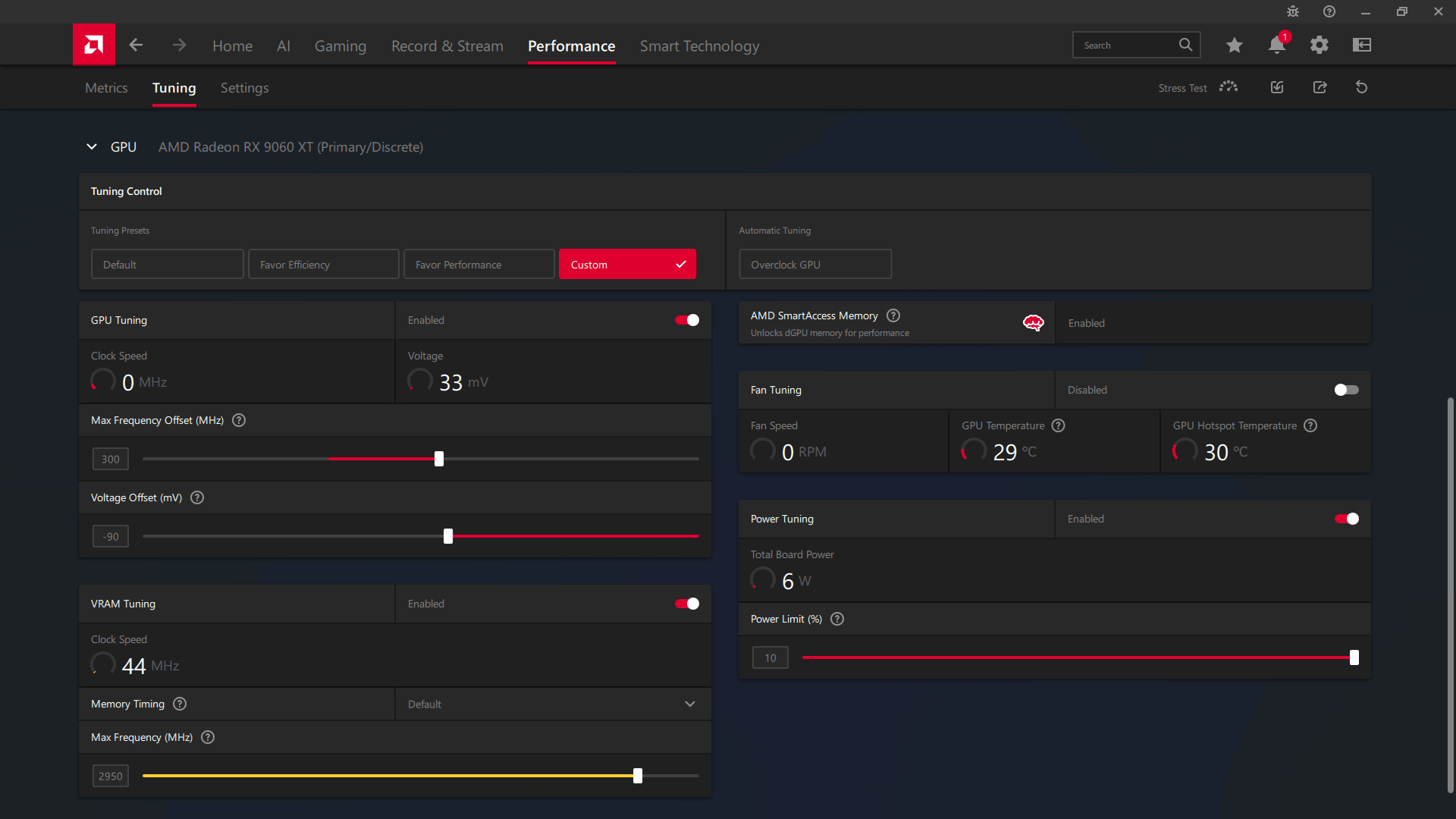Click the AMD logo home icon
1456x819 pixels.
(94, 45)
